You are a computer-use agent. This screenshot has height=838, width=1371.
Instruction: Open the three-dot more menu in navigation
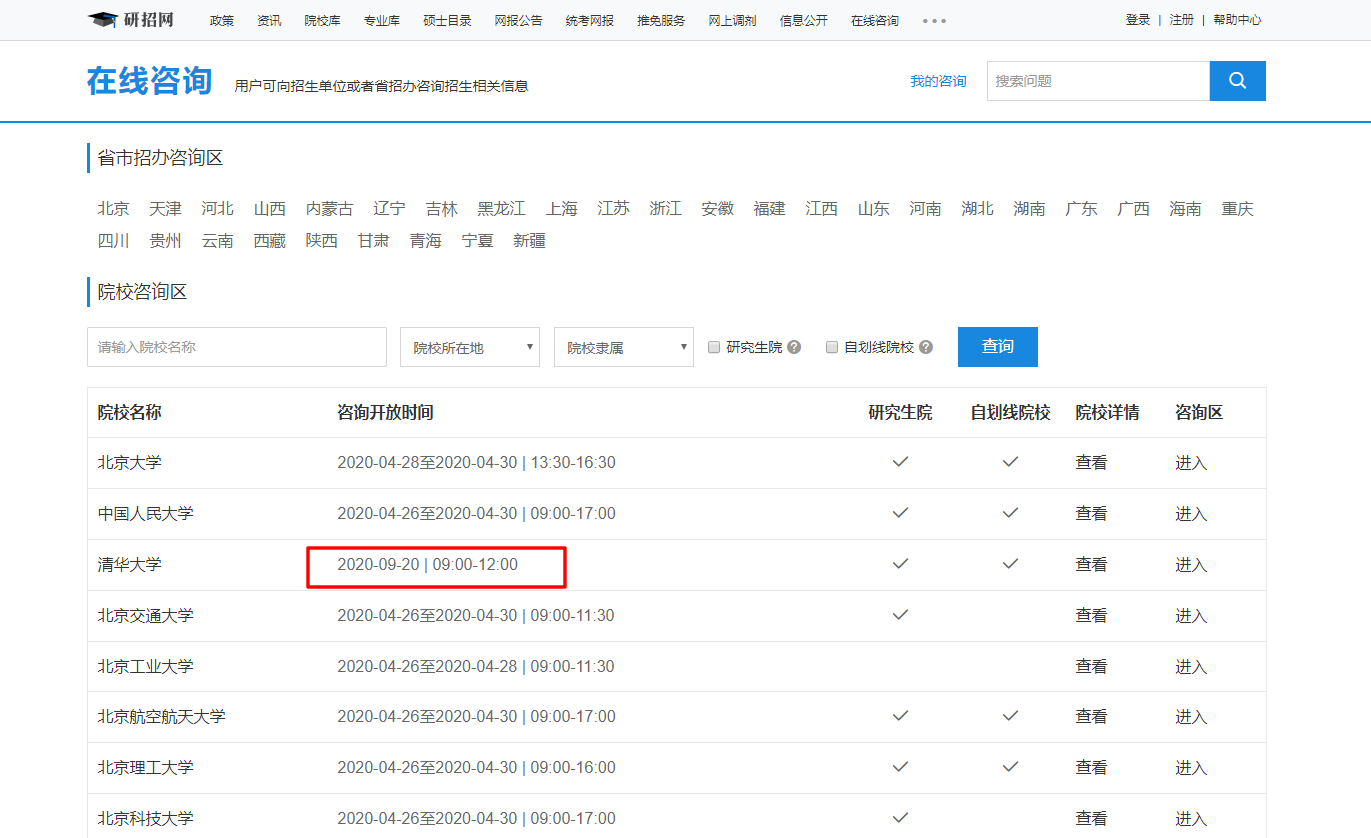click(934, 21)
